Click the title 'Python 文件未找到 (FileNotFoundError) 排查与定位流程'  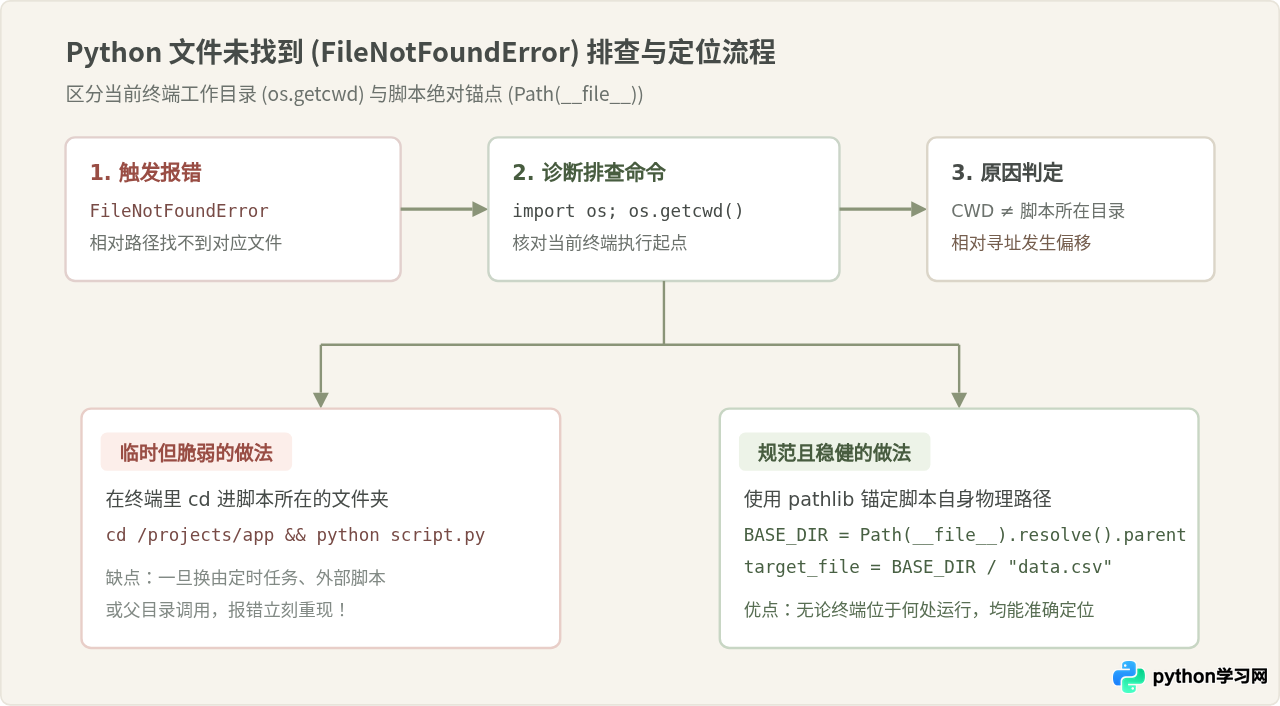click(420, 53)
